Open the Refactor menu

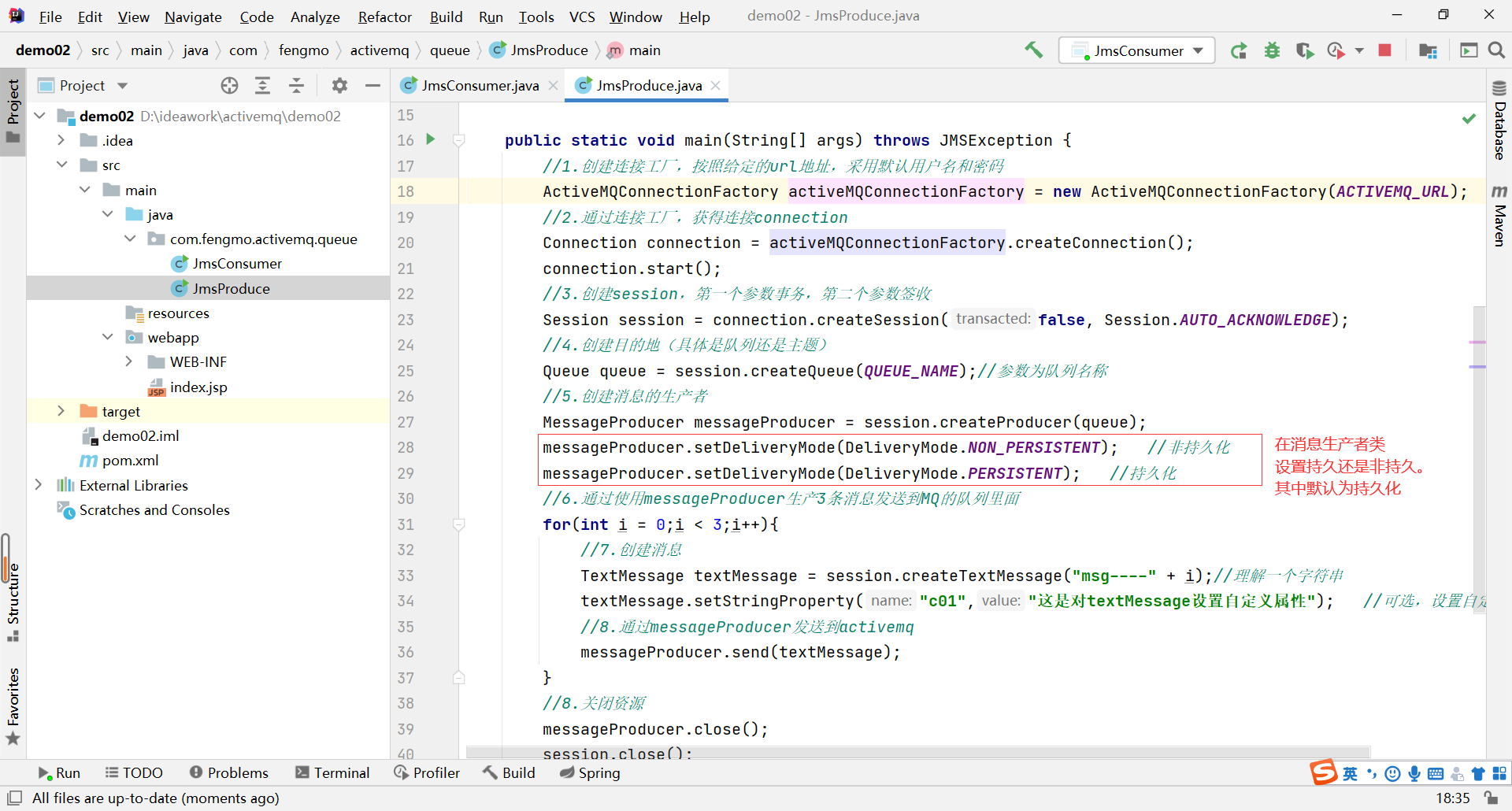coord(384,17)
